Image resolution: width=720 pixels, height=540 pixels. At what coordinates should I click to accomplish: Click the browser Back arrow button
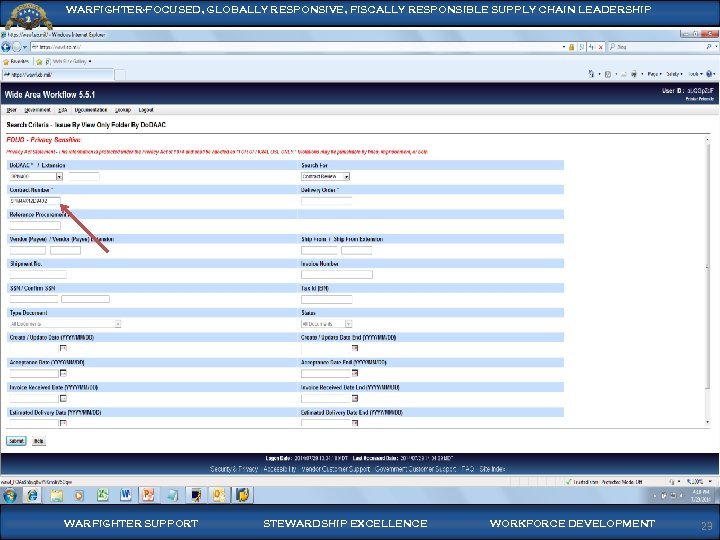pos(8,47)
